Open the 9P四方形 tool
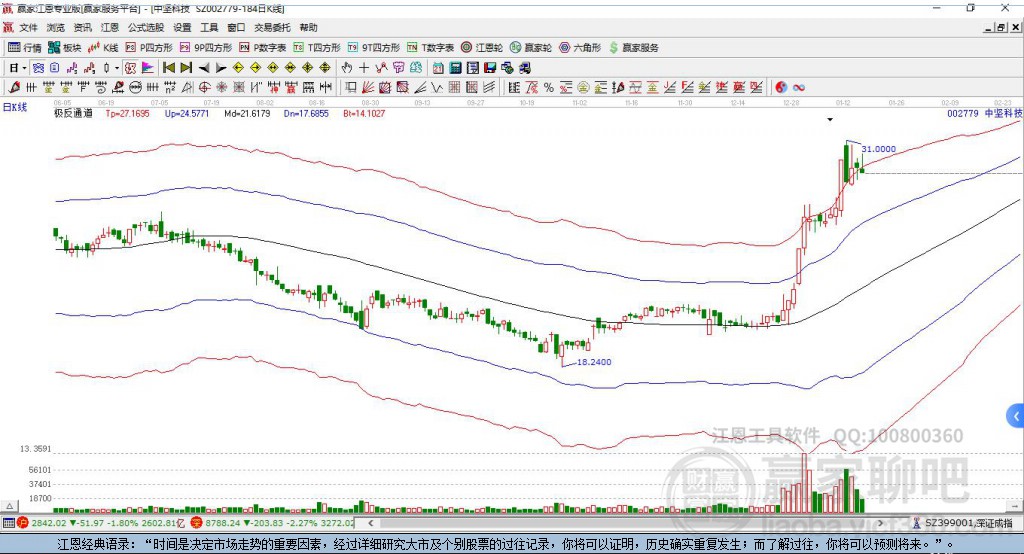Screen dimensions: 1024x554 click(206, 48)
